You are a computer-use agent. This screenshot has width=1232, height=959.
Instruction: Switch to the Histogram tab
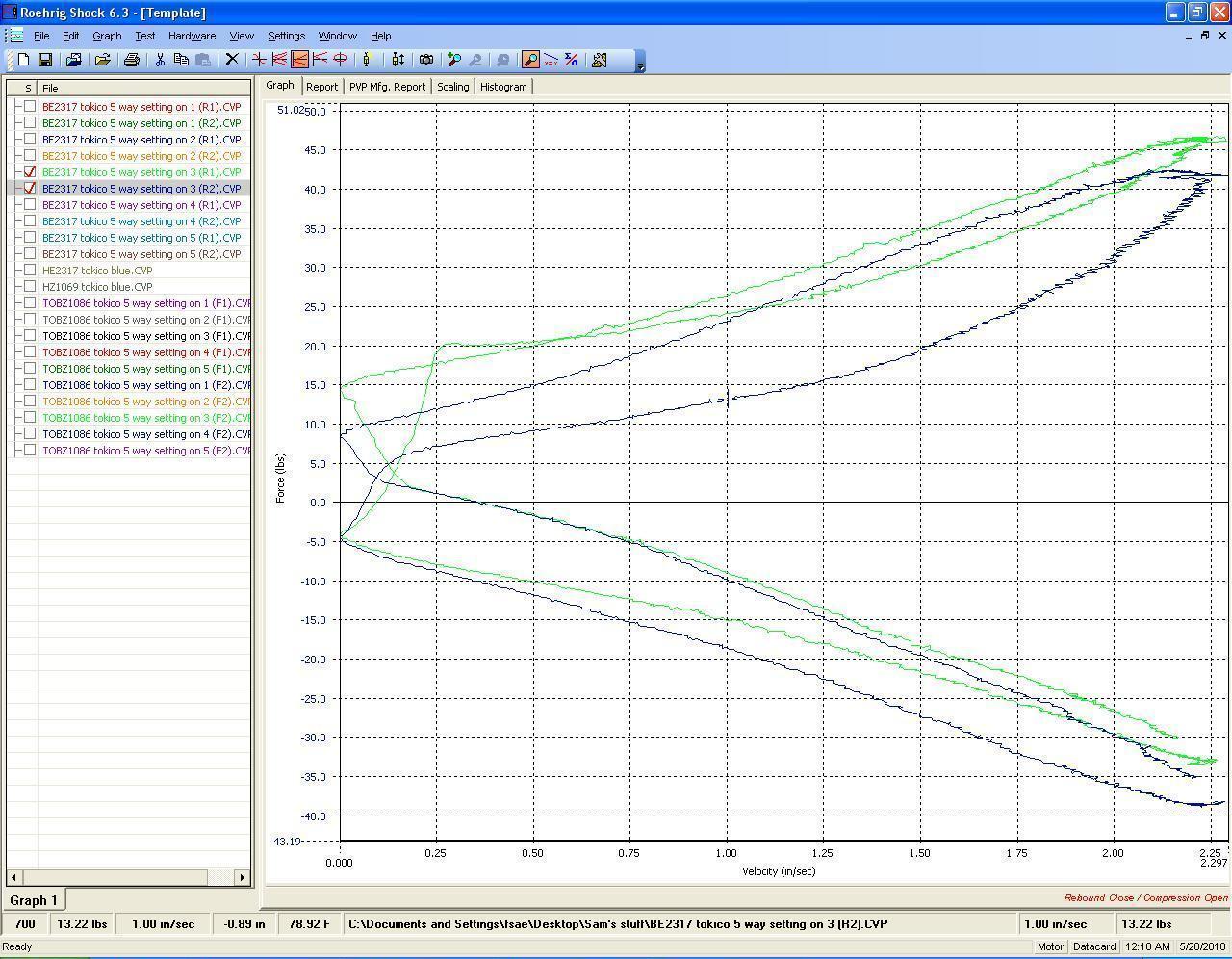coord(503,87)
